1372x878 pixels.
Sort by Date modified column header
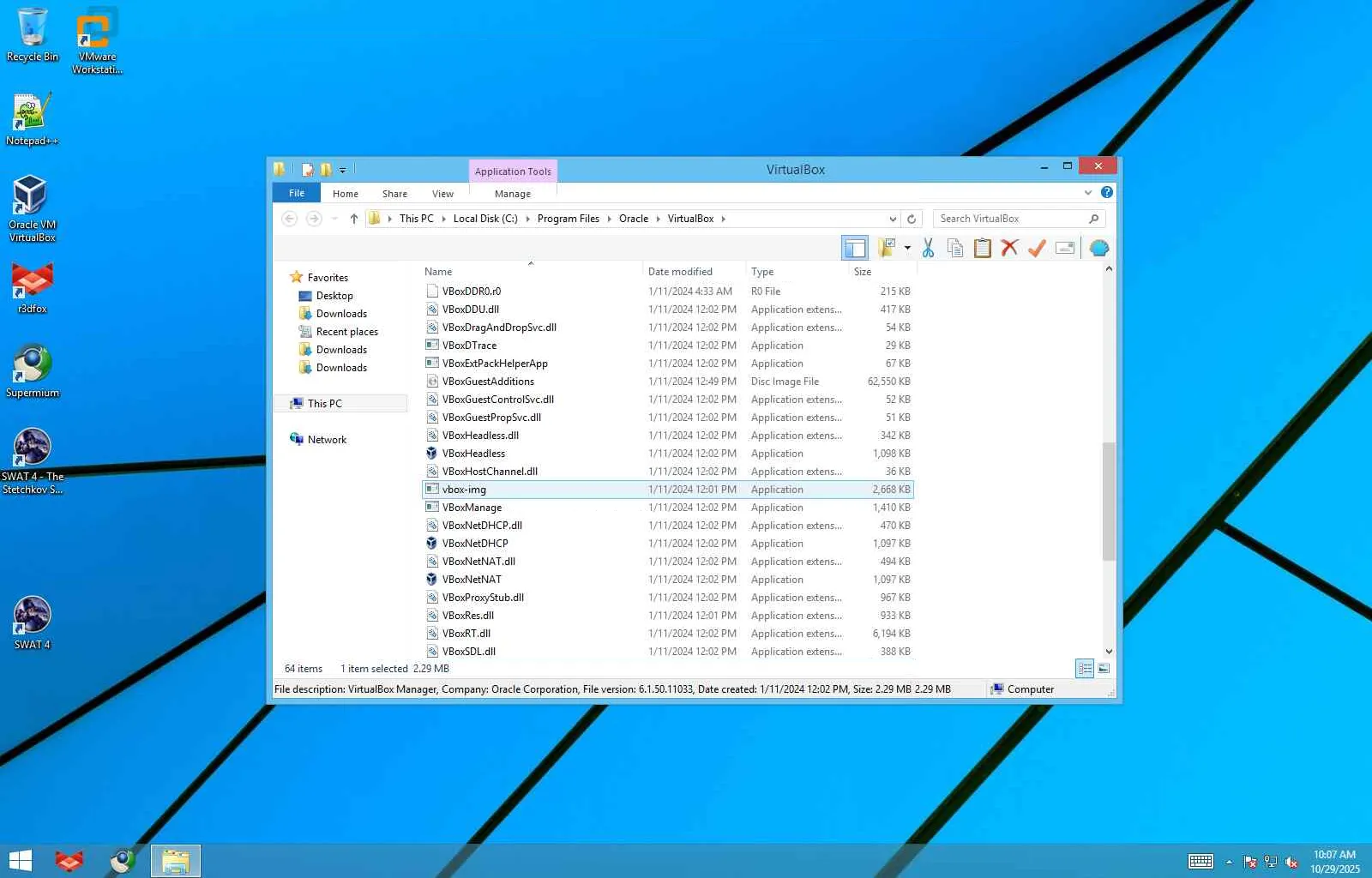694,272
